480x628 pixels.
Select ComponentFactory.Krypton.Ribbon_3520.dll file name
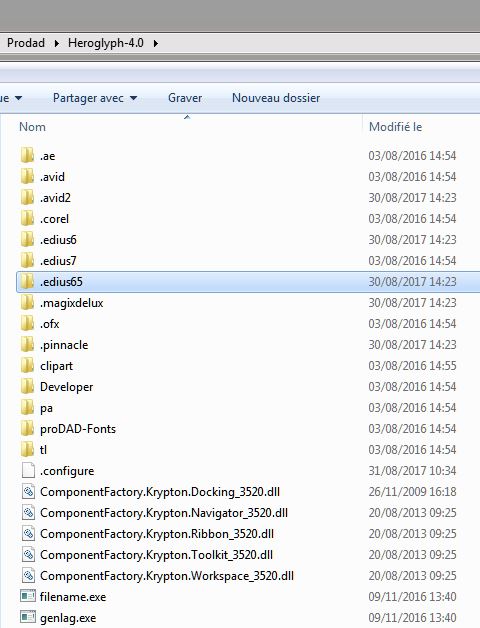click(157, 534)
